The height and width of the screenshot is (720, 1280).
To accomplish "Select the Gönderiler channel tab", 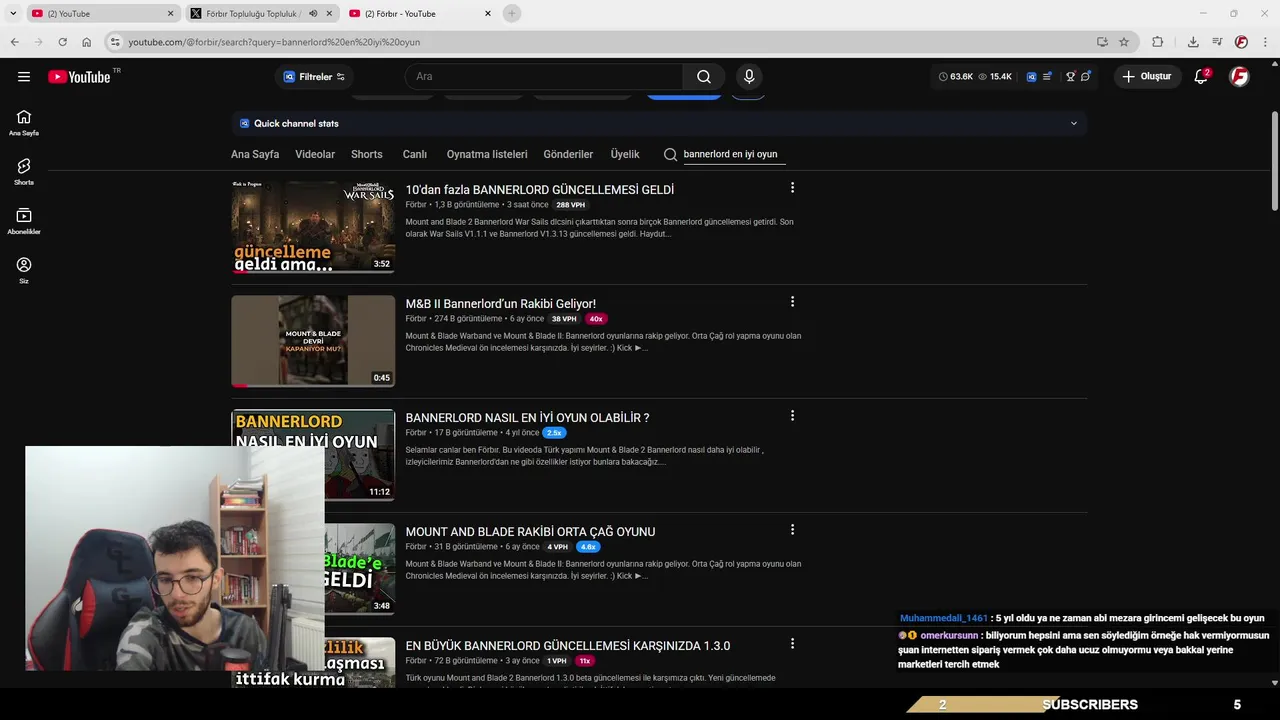I will [568, 154].
